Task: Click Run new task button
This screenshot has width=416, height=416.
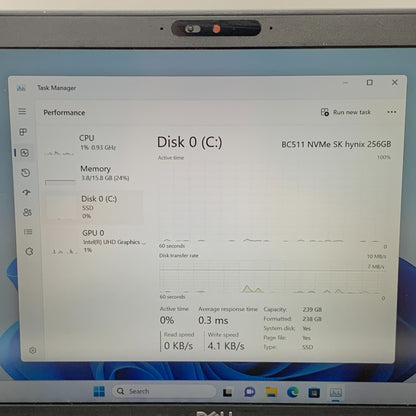Action: pyautogui.click(x=345, y=112)
